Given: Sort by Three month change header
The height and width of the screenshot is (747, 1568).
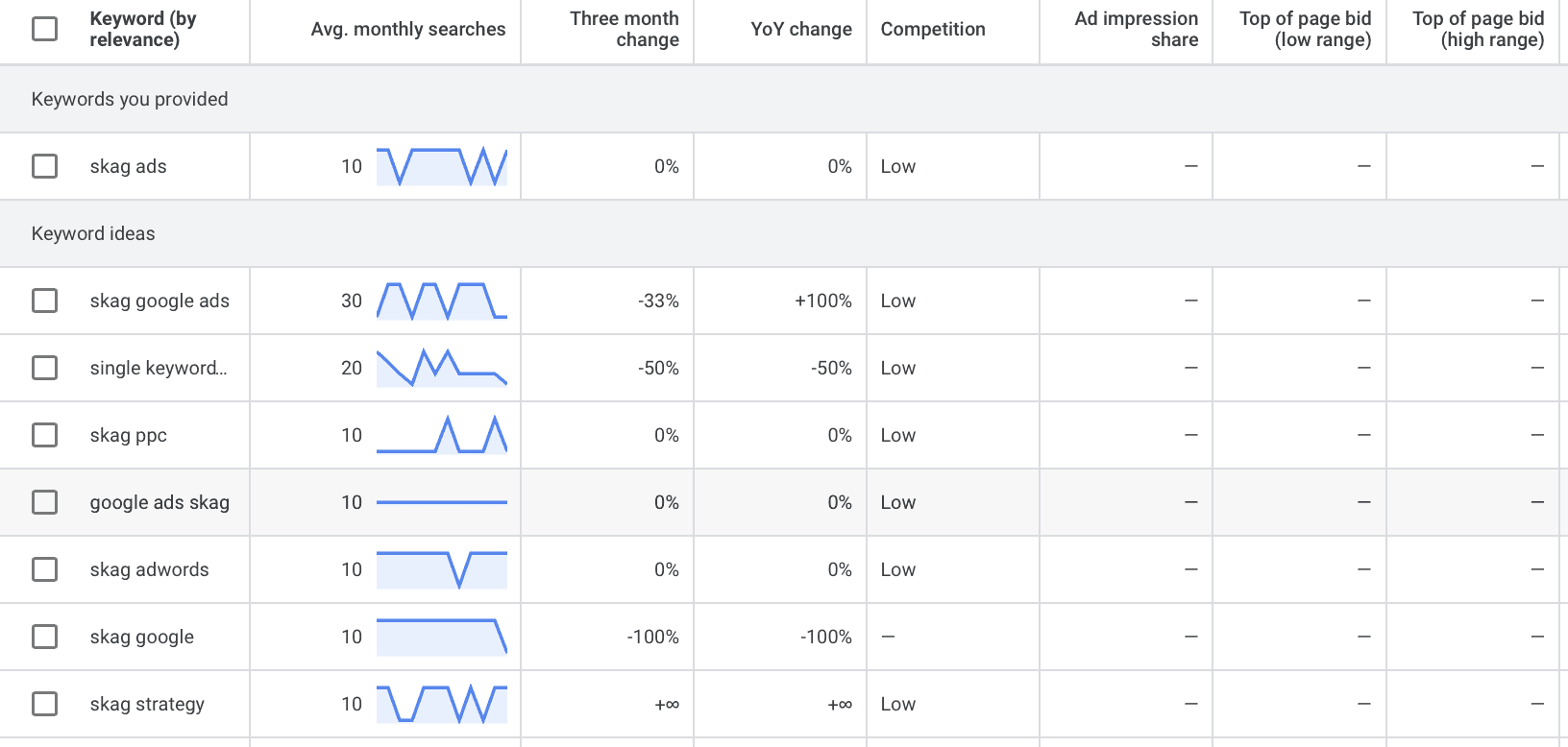Looking at the screenshot, I should tap(624, 30).
